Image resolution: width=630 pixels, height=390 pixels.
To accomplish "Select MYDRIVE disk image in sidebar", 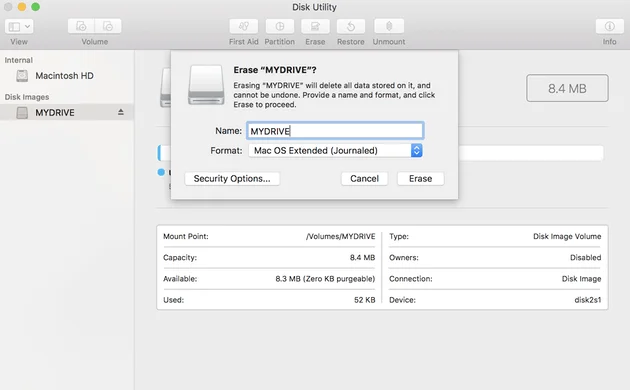I will (67, 112).
